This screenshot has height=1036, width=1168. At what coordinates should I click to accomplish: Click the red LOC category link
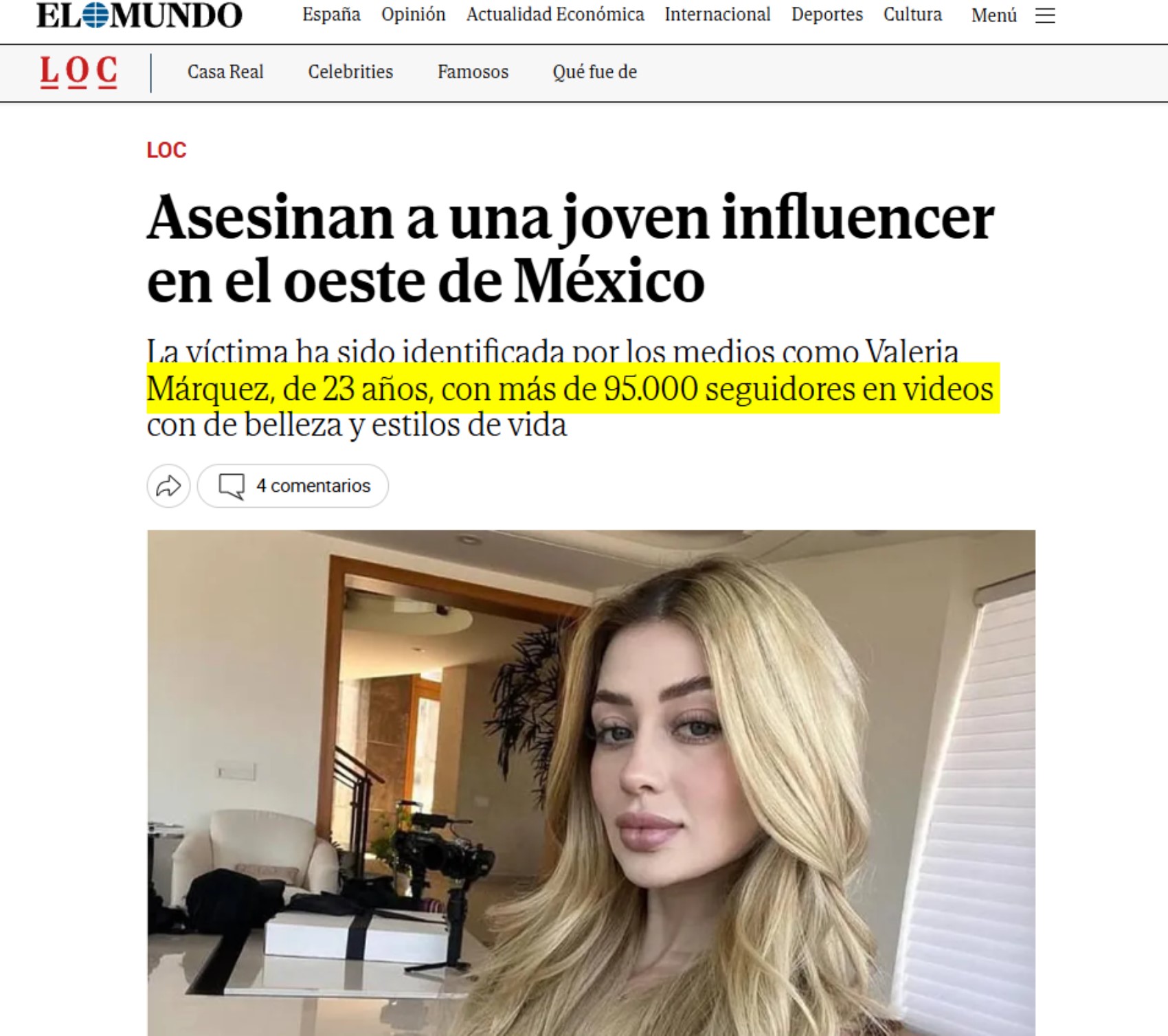tap(166, 150)
